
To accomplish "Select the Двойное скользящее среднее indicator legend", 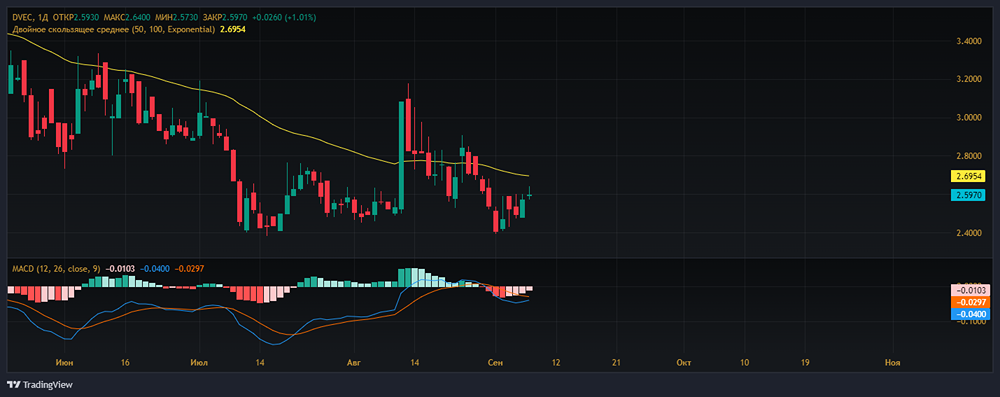I will (114, 29).
